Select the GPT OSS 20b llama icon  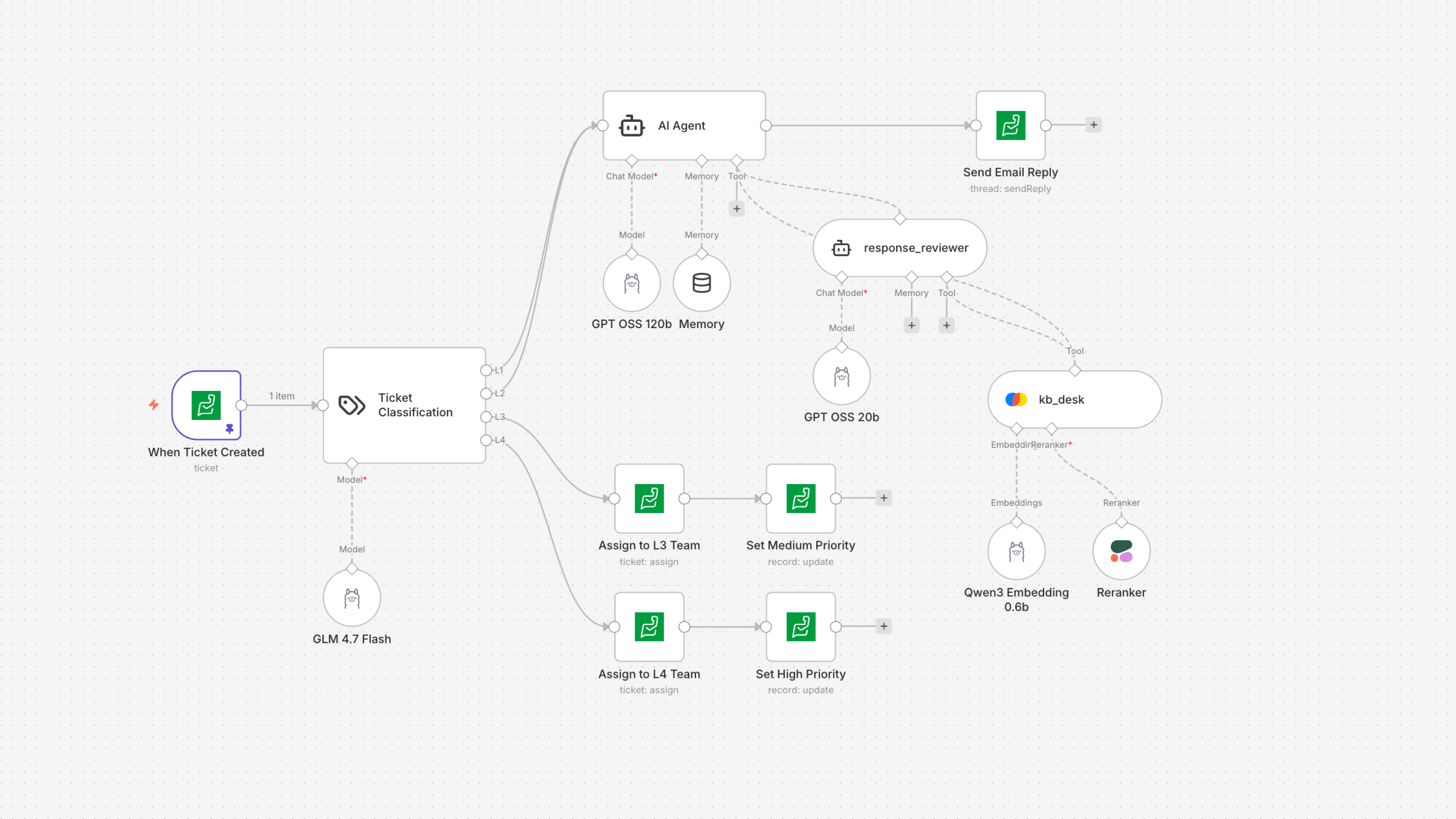coord(841,375)
